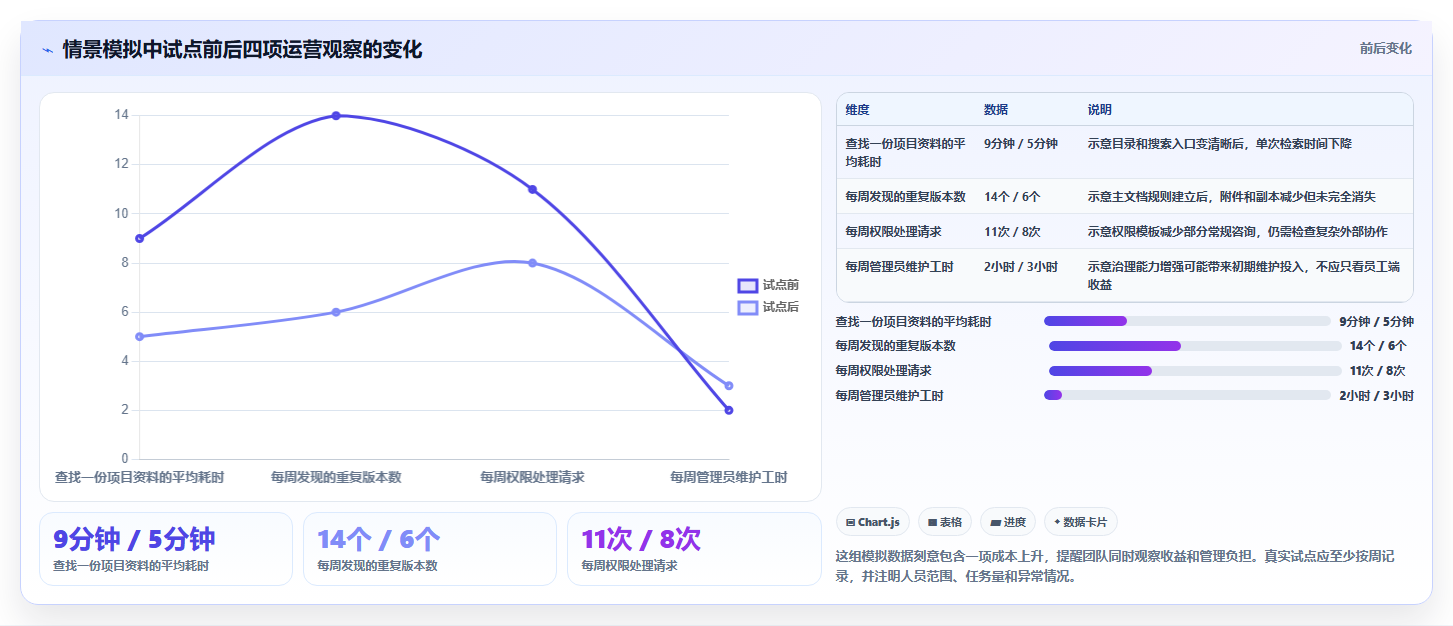Click the 数据 table column header
The image size is (1453, 626).
(996, 110)
